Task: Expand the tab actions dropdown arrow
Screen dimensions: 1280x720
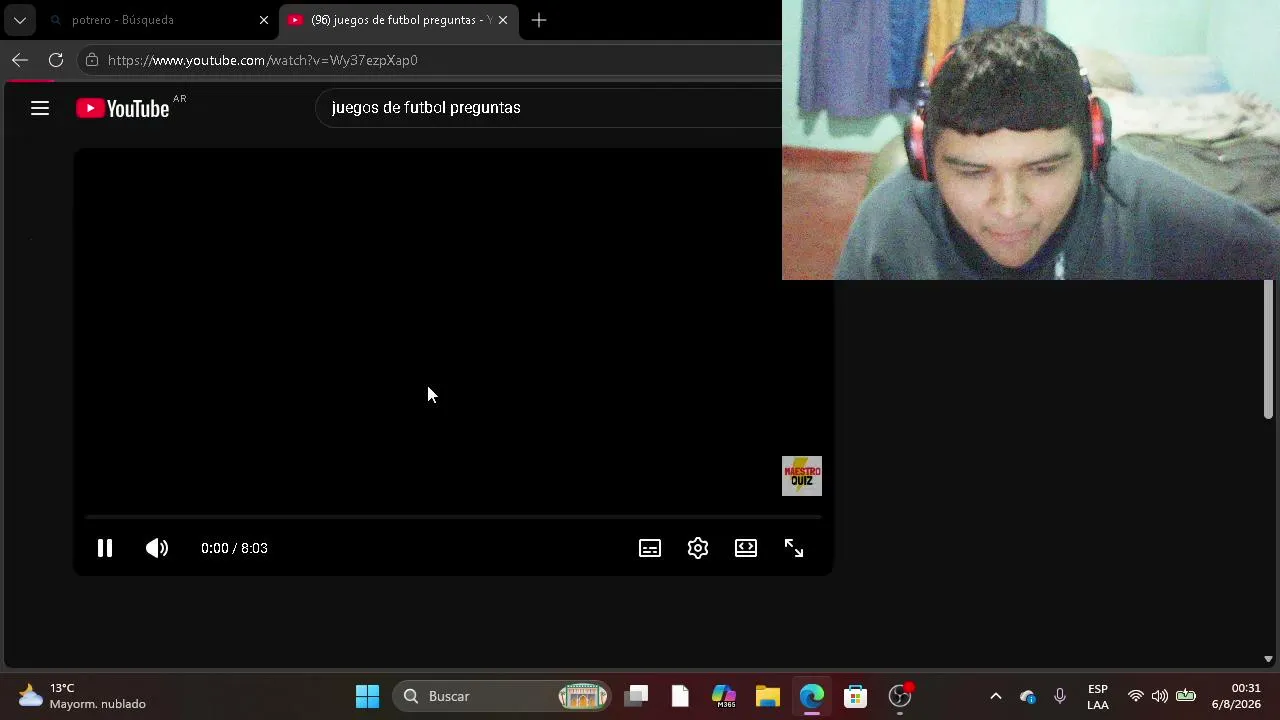Action: coord(19,20)
